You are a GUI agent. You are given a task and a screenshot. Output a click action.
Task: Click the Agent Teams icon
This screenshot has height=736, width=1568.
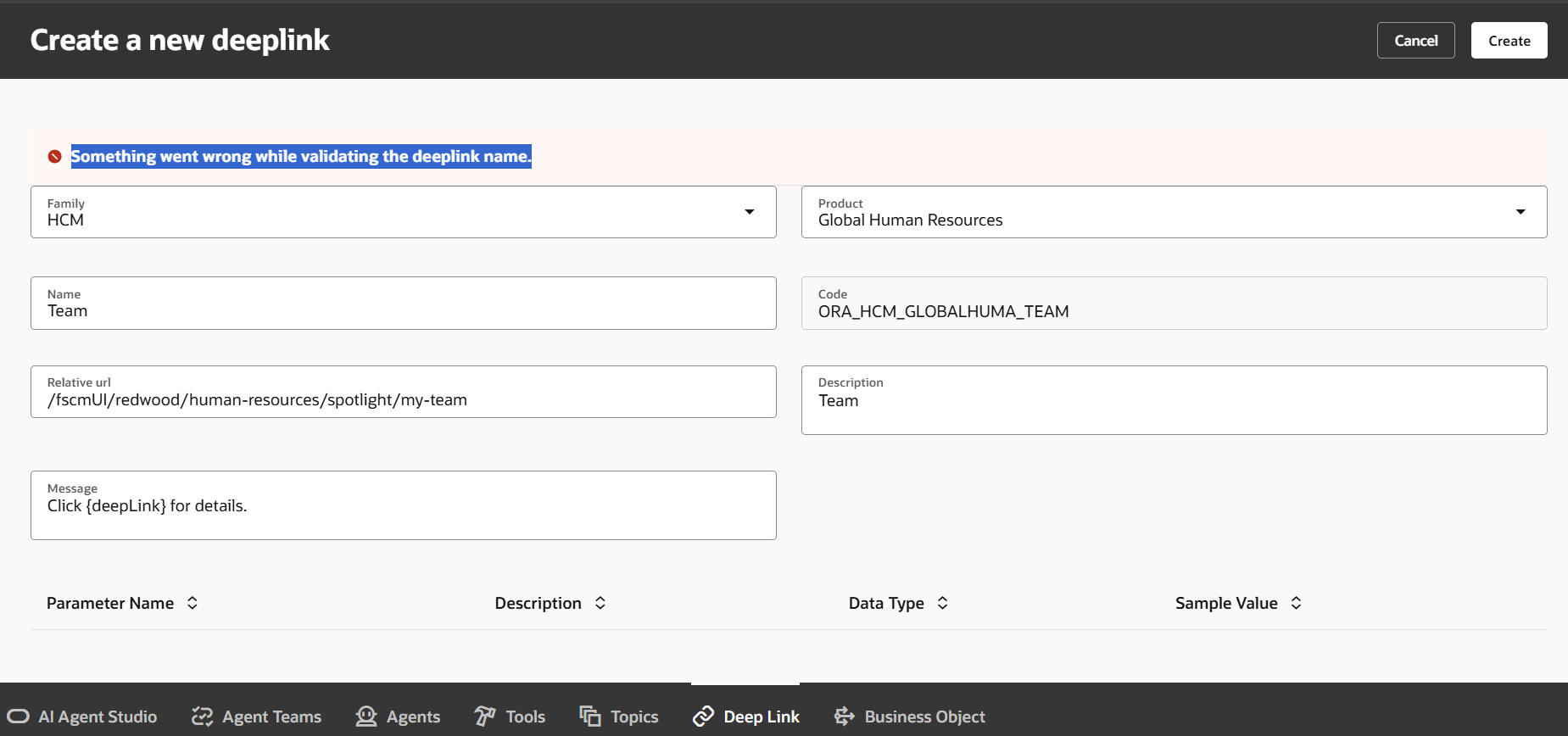(202, 716)
